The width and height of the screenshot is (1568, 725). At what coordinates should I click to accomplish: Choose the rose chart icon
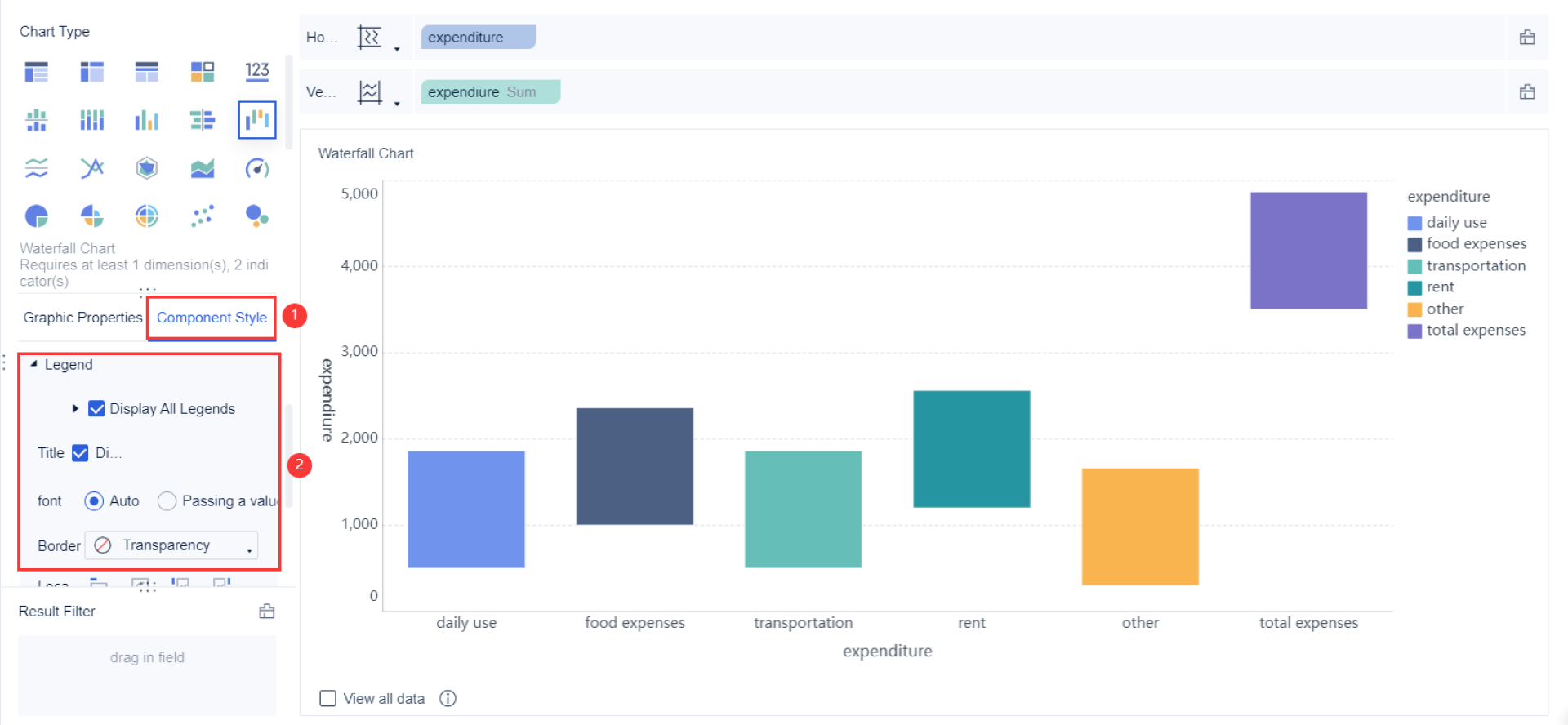click(x=91, y=216)
